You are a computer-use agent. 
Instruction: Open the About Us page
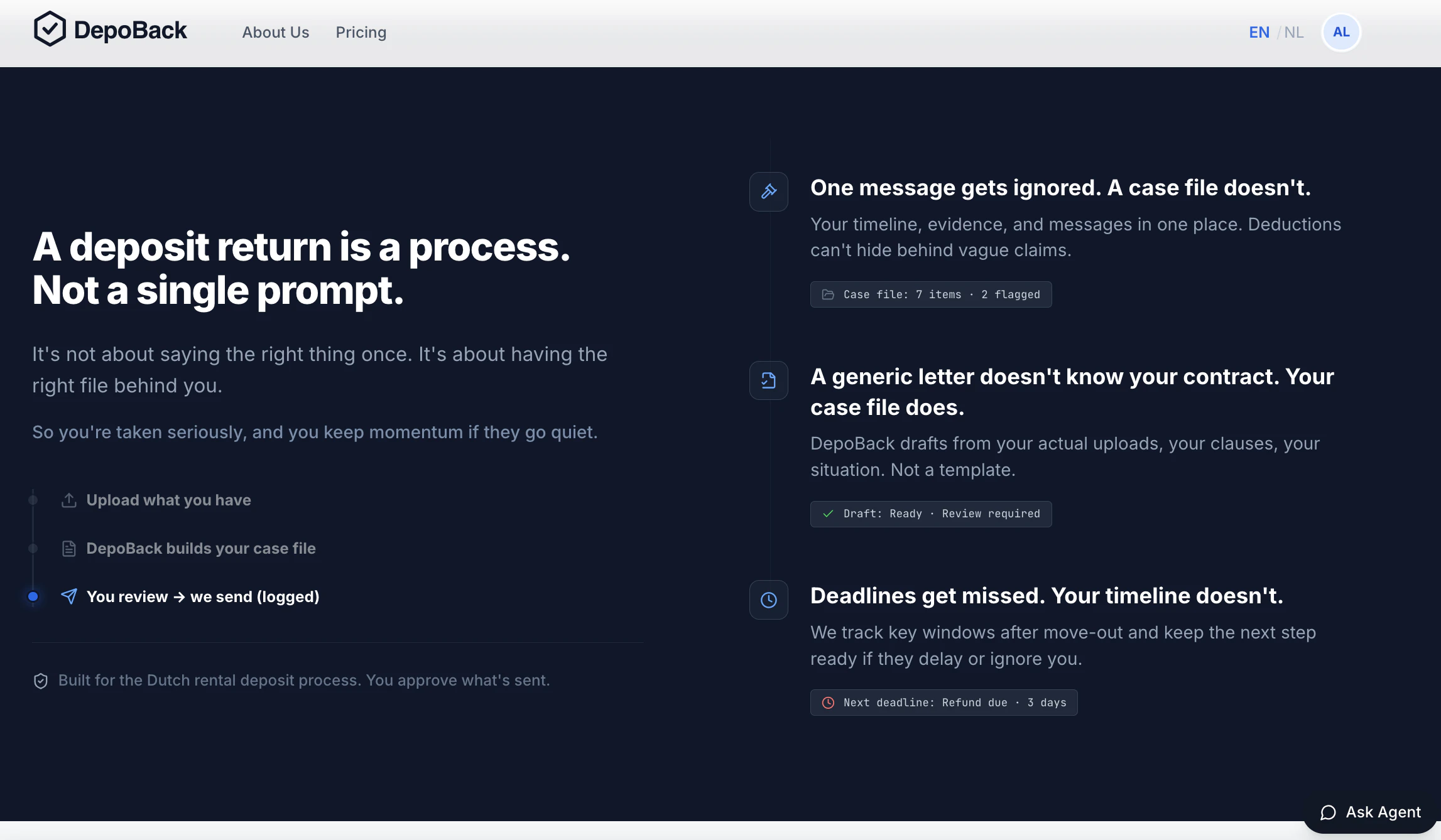[276, 33]
